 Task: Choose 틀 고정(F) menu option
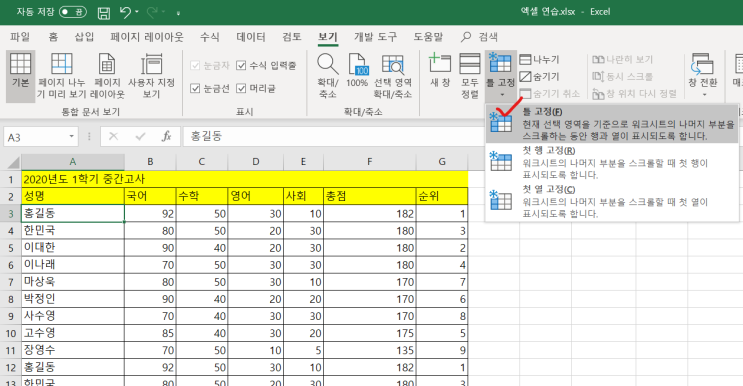click(x=612, y=123)
